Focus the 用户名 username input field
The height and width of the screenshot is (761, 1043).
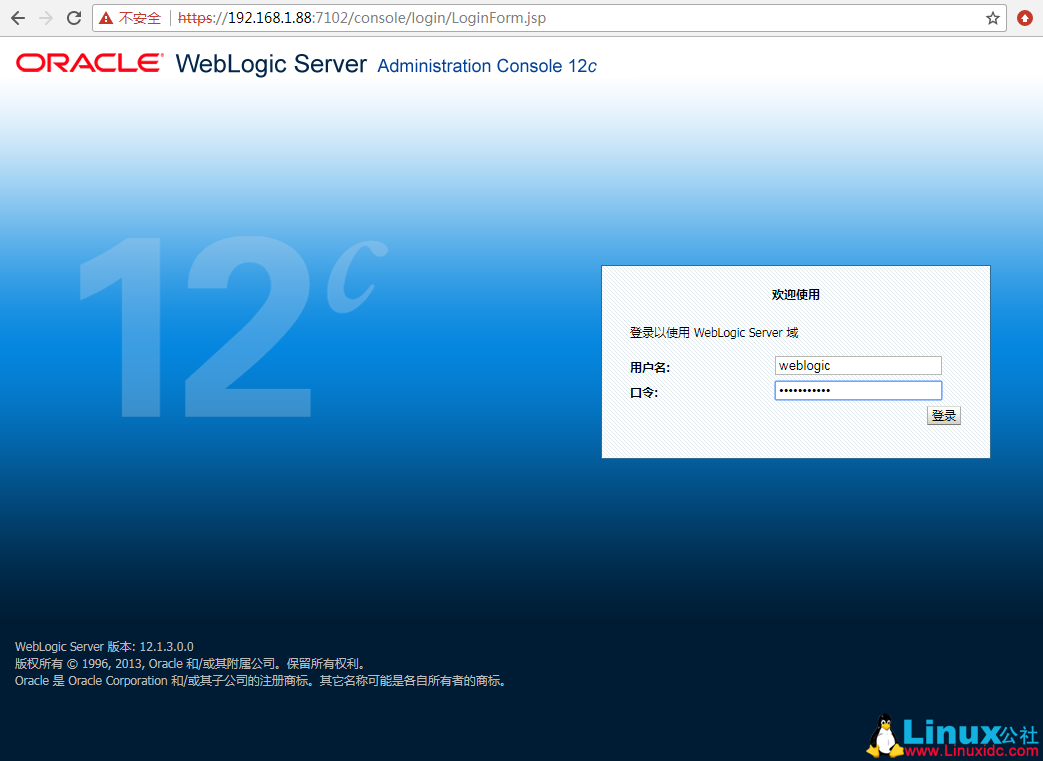[857, 366]
